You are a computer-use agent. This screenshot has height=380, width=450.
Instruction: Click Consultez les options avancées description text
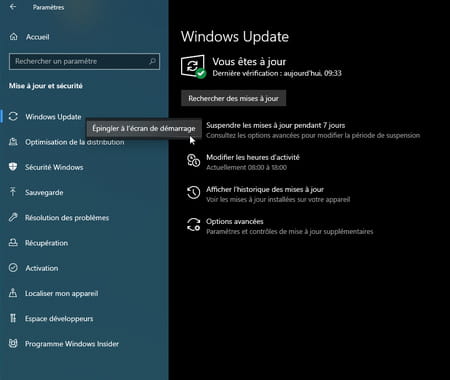click(313, 135)
